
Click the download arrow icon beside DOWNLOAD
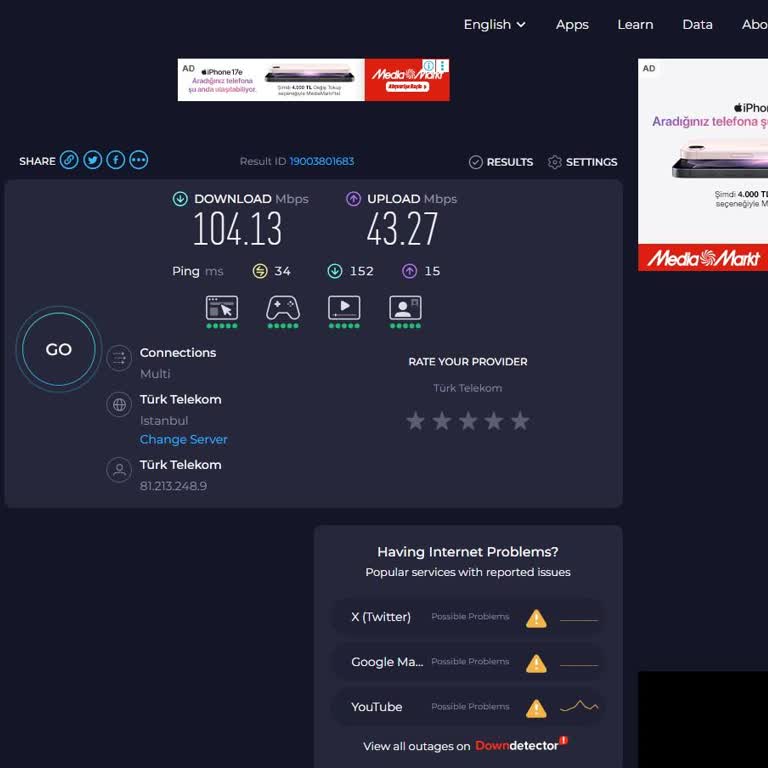tap(180, 199)
